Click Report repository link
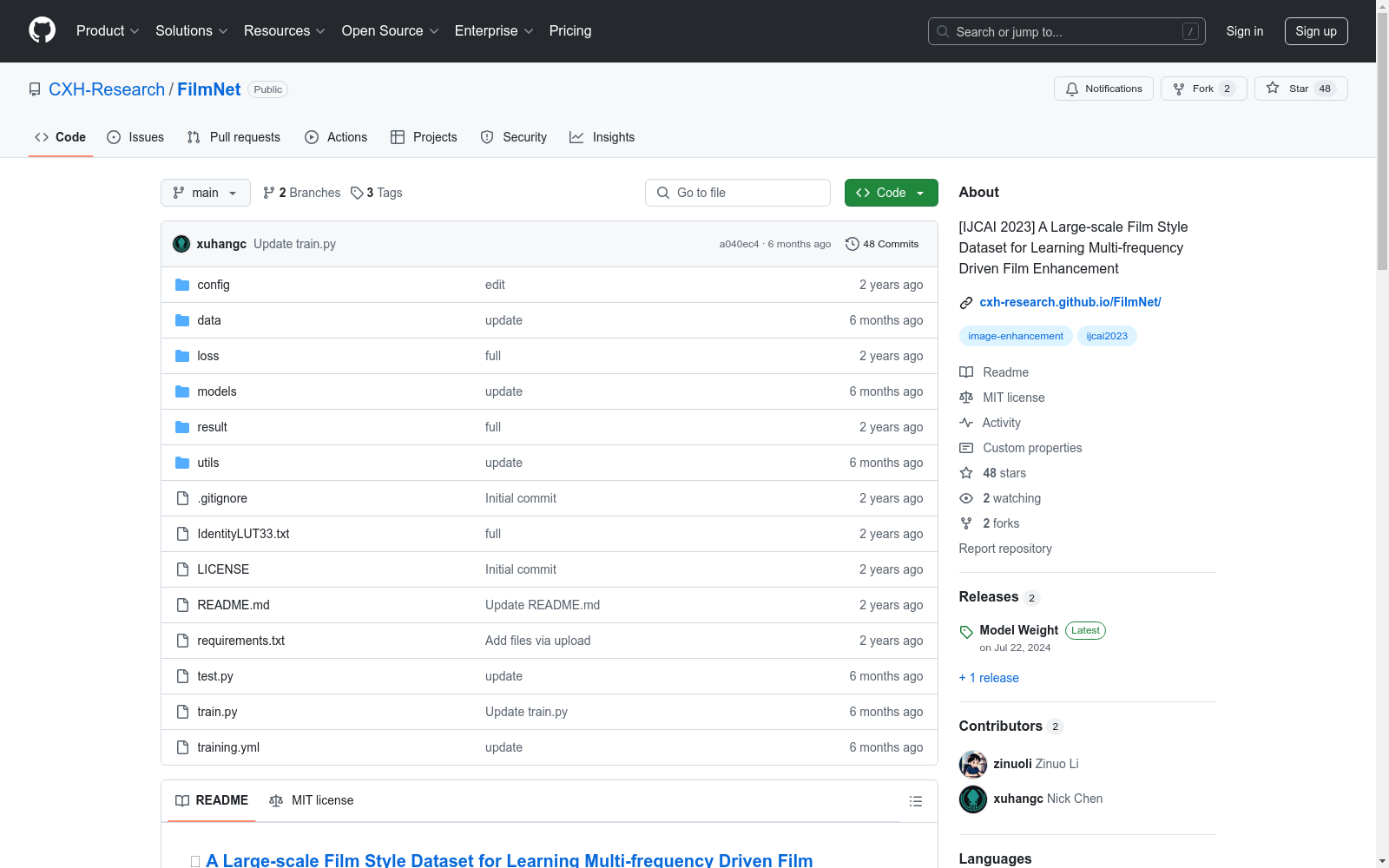This screenshot has height=868, width=1389. [1005, 549]
